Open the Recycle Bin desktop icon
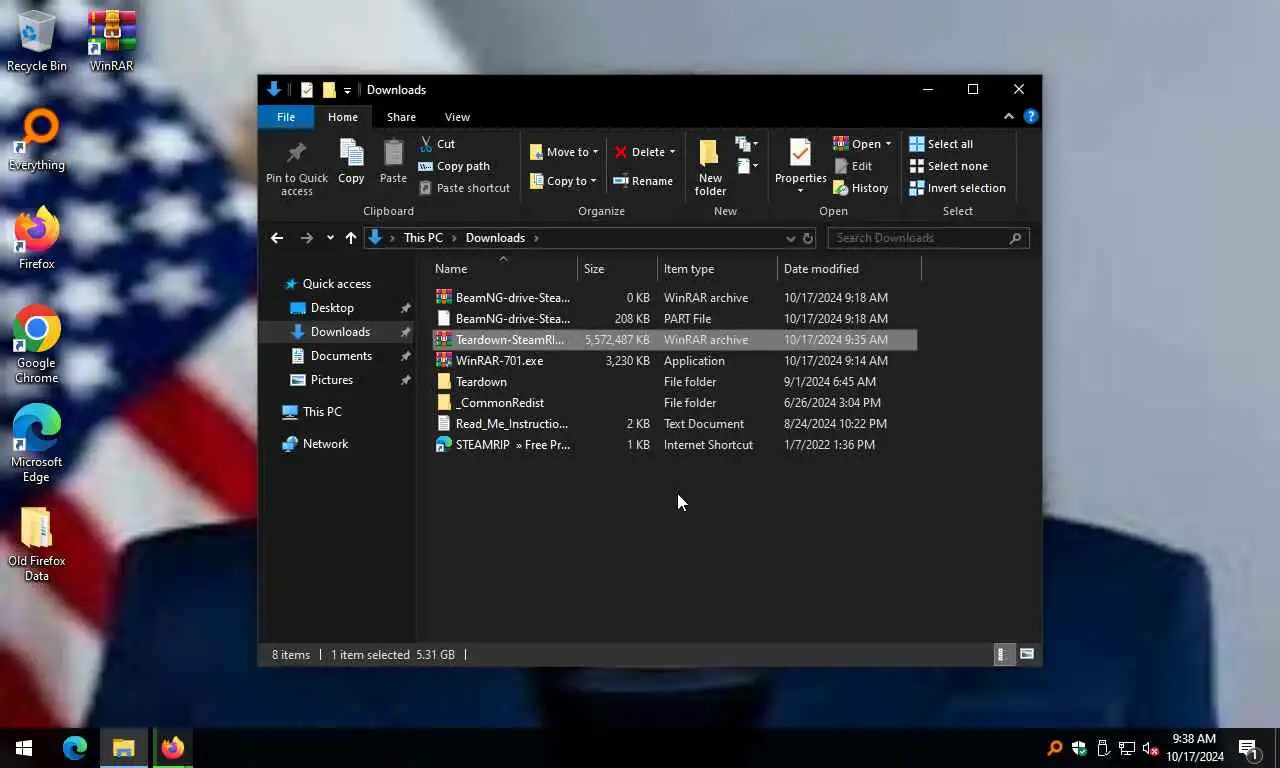Image resolution: width=1280 pixels, height=768 pixels. click(37, 41)
